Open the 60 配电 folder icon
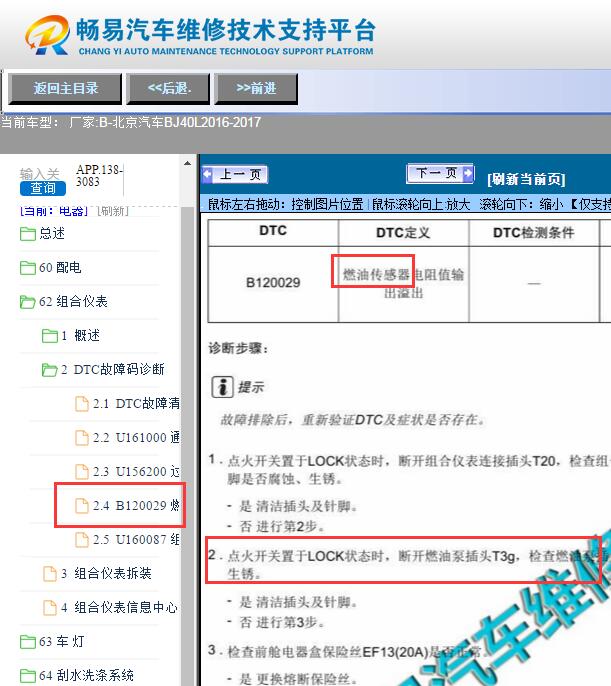This screenshot has width=611, height=686. tap(28, 268)
